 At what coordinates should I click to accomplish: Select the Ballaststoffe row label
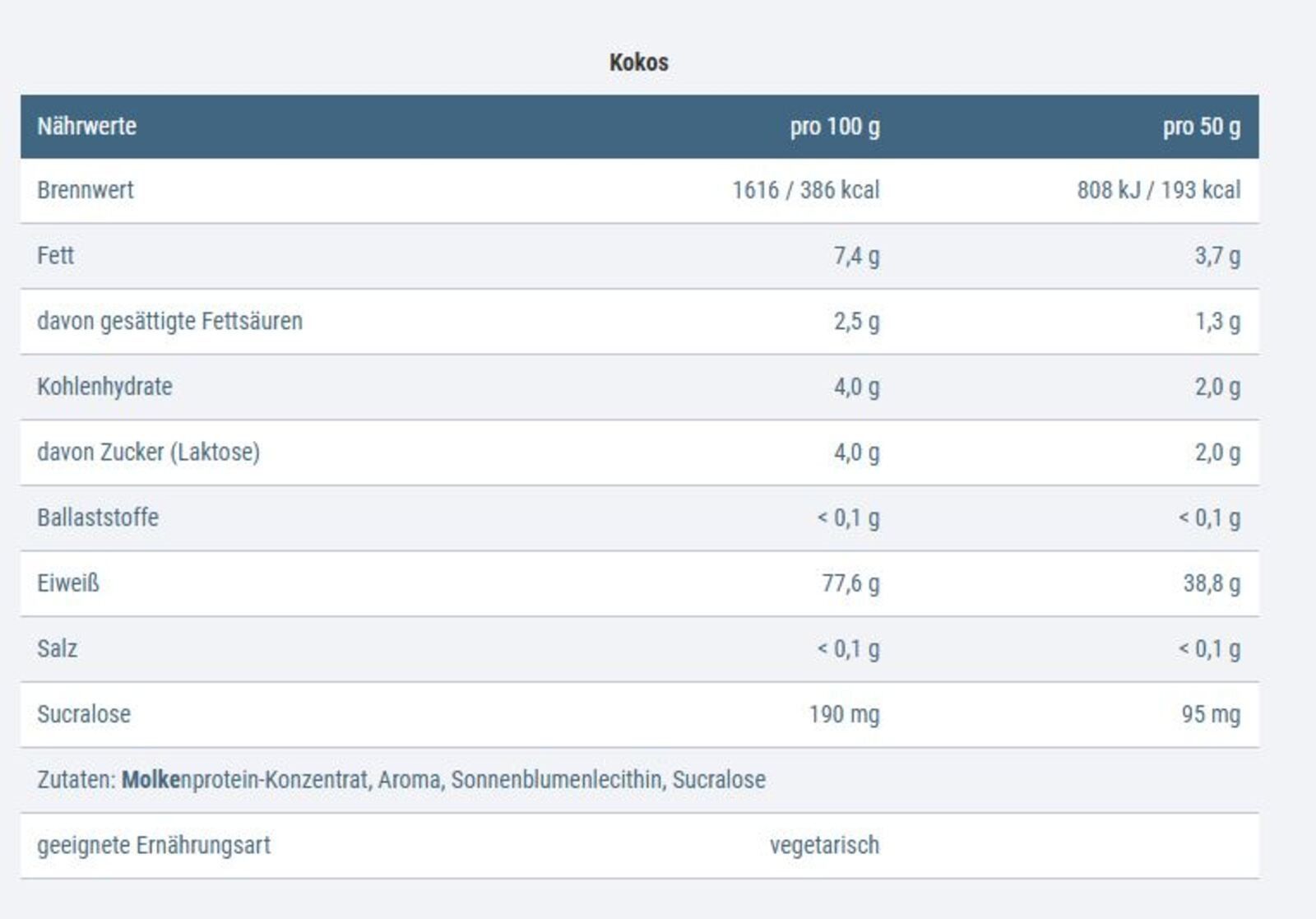(x=98, y=518)
